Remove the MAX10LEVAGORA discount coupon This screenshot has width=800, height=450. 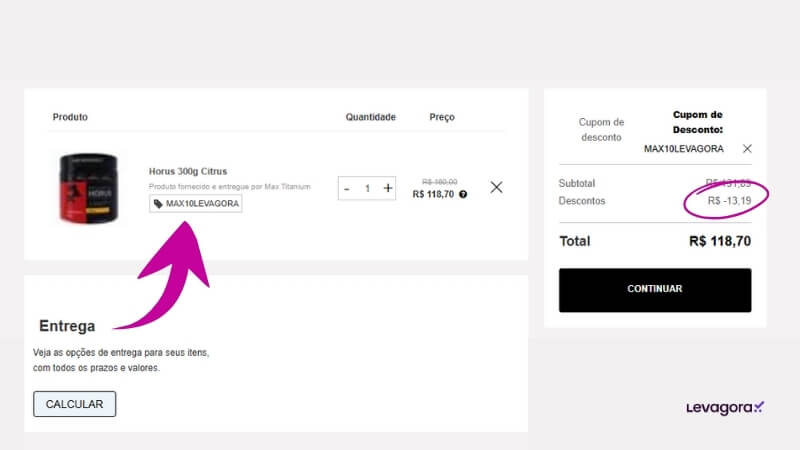747,148
